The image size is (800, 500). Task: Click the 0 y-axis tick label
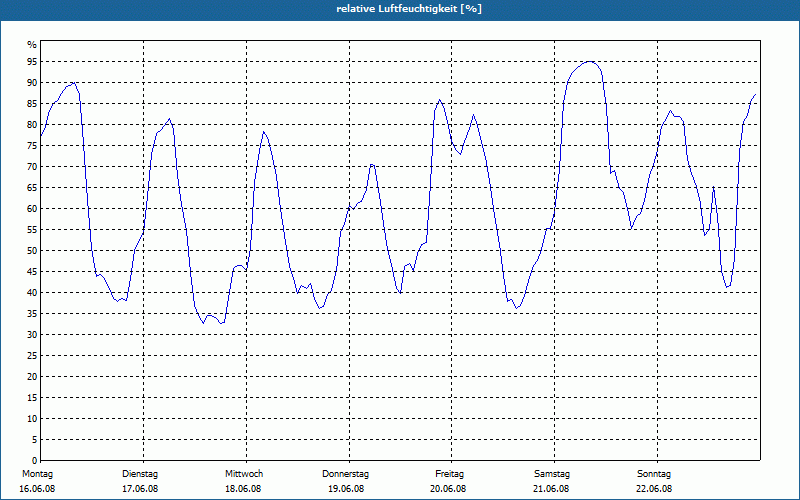tap(35, 460)
